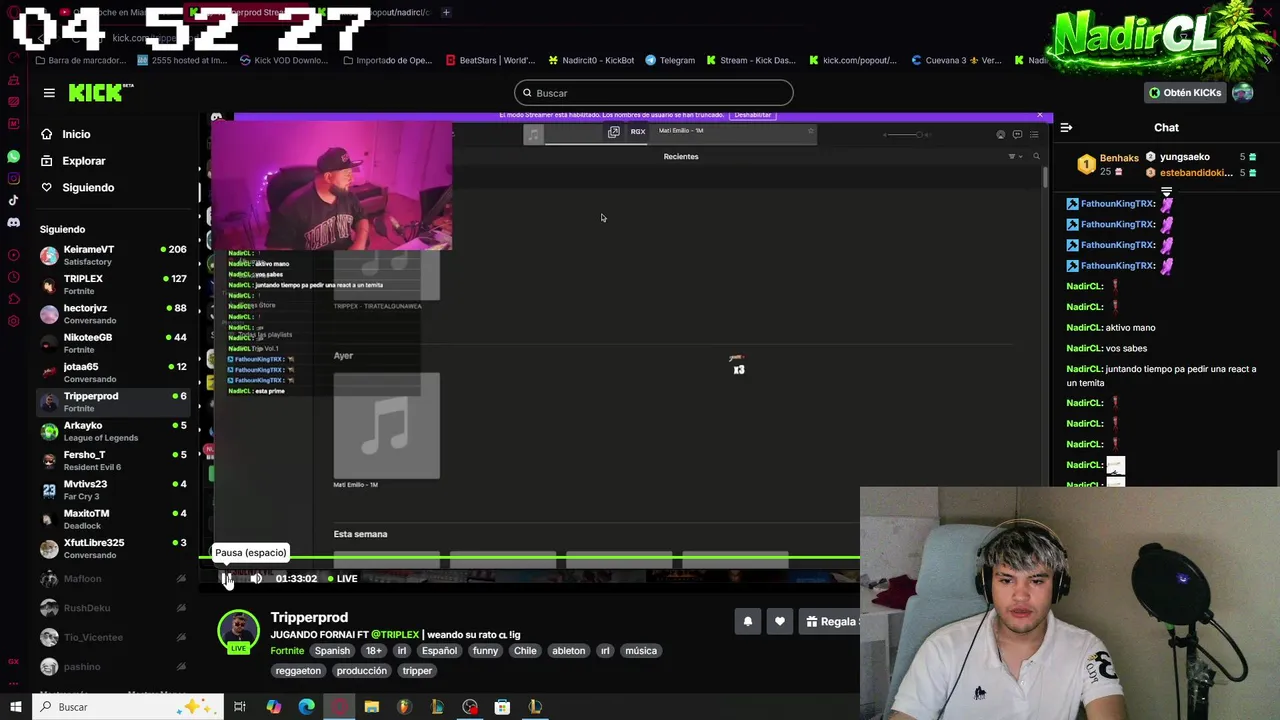Open BeatStars bookmark
This screenshot has width=1280, height=720.
tap(490, 60)
